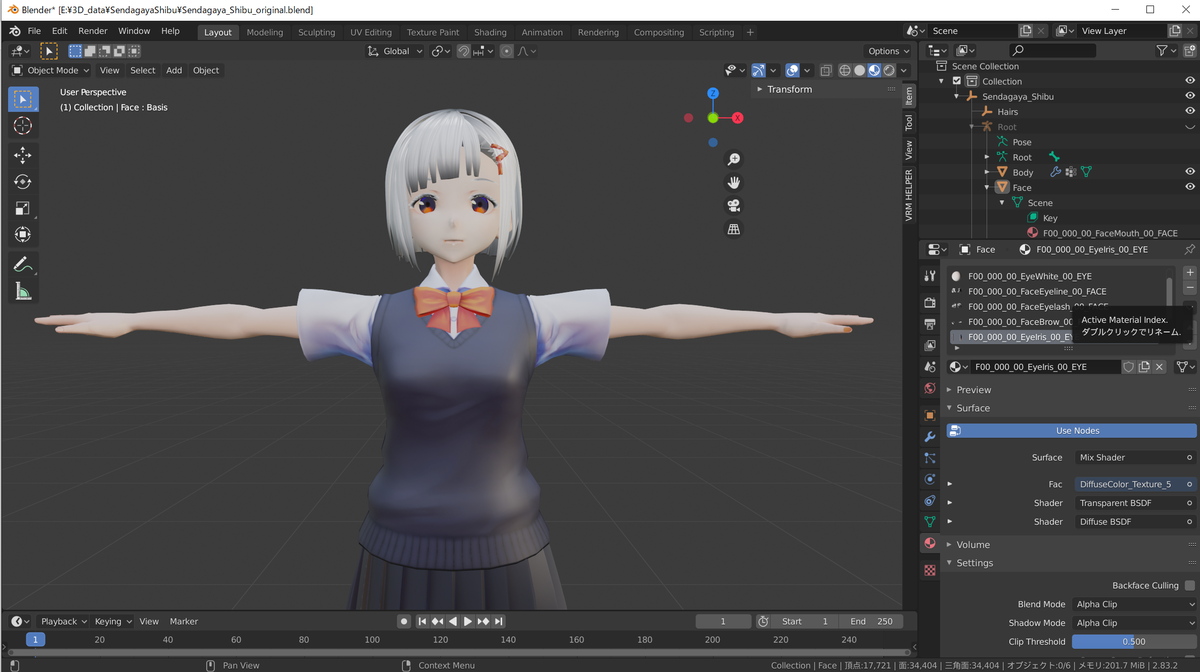This screenshot has width=1200, height=672.
Task: Click the Mix Shader surface button
Action: 1134,457
